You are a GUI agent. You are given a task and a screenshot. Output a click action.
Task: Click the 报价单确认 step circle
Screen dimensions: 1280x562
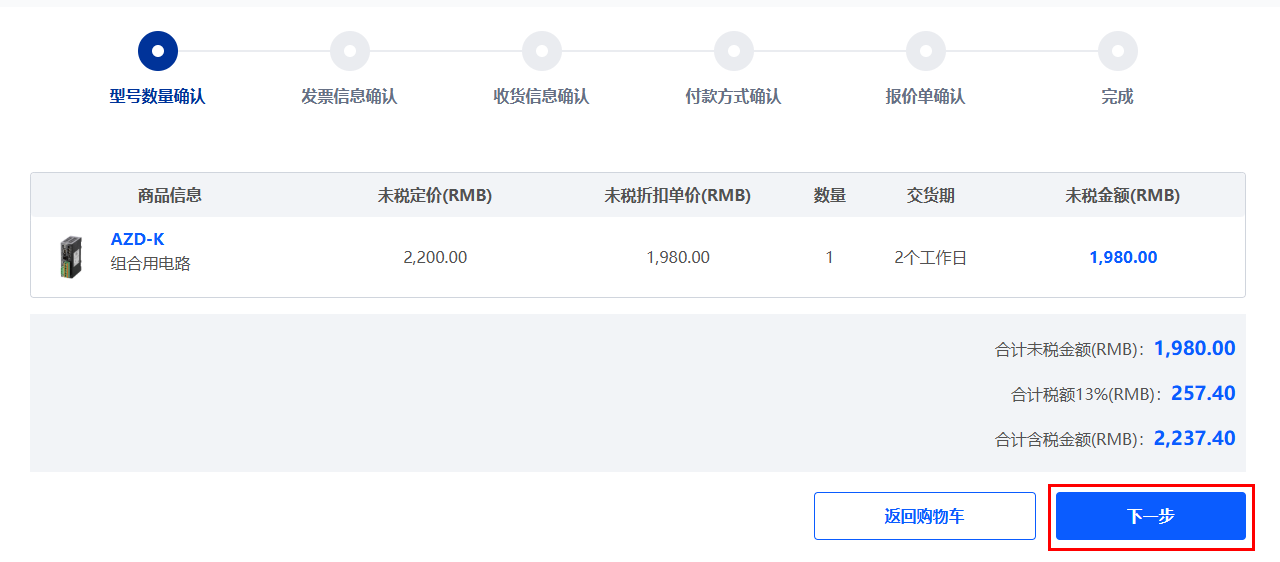click(x=926, y=50)
